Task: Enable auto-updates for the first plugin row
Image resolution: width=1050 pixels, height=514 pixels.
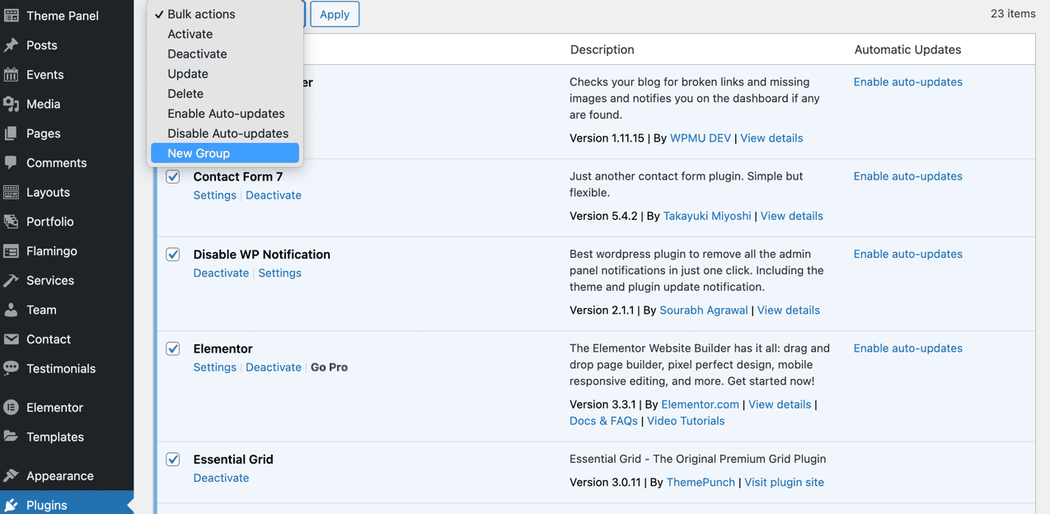Action: click(907, 82)
